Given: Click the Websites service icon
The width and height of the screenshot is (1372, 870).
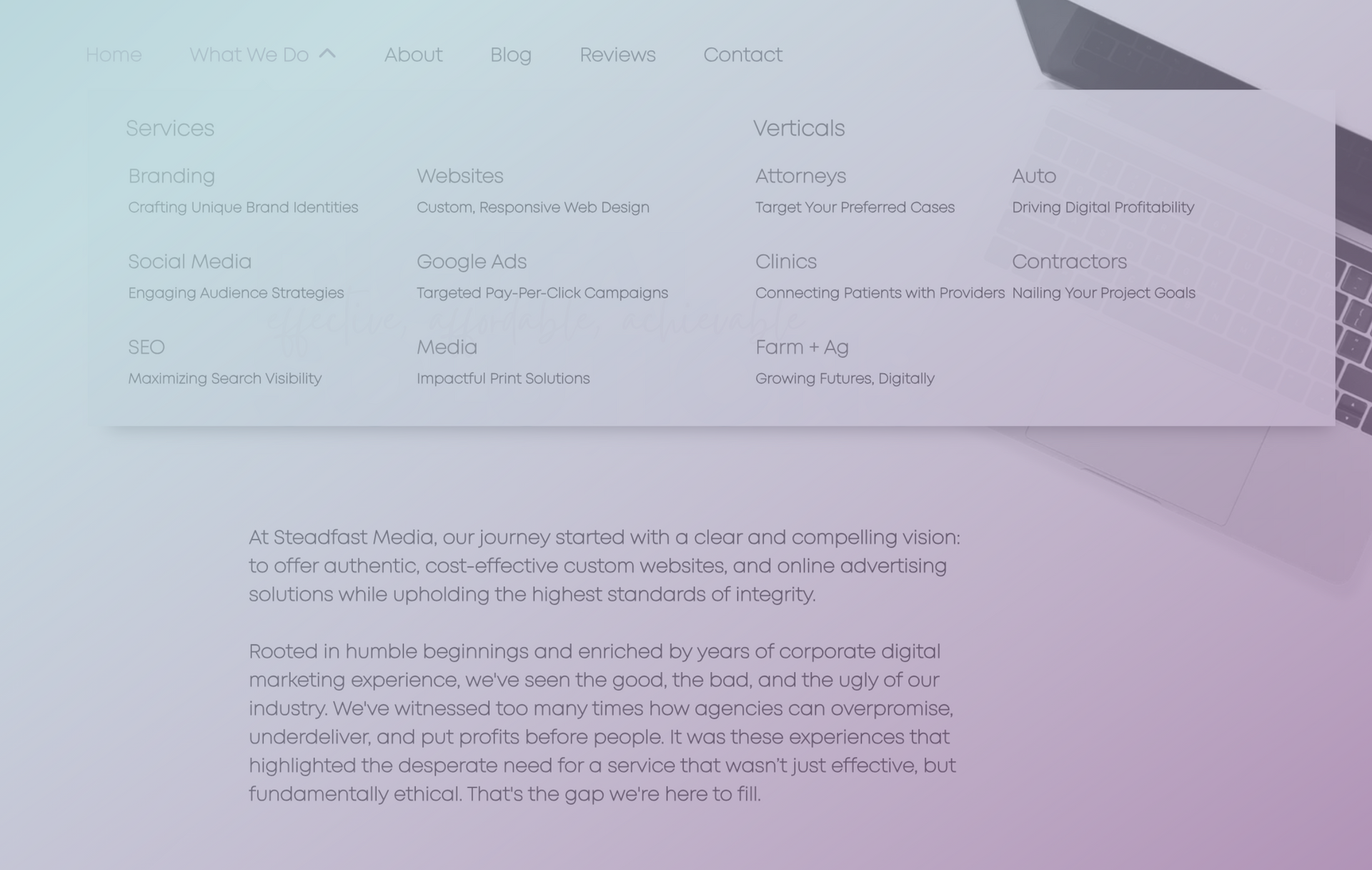Looking at the screenshot, I should pos(459,175).
